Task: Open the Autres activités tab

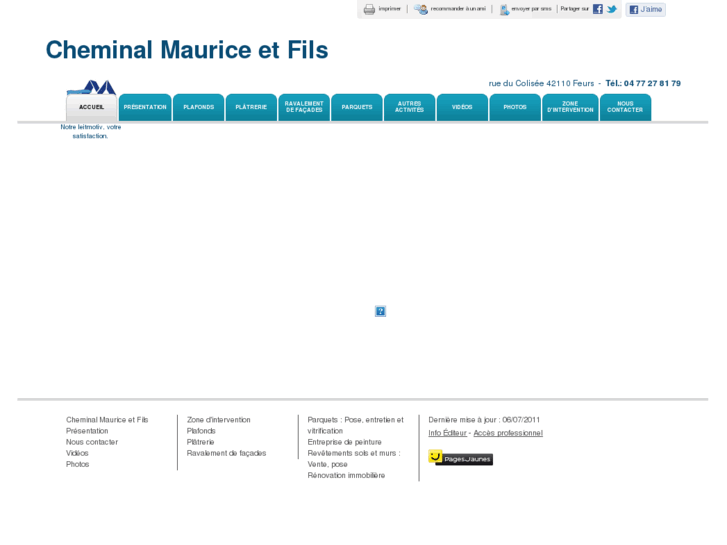Action: (409, 108)
